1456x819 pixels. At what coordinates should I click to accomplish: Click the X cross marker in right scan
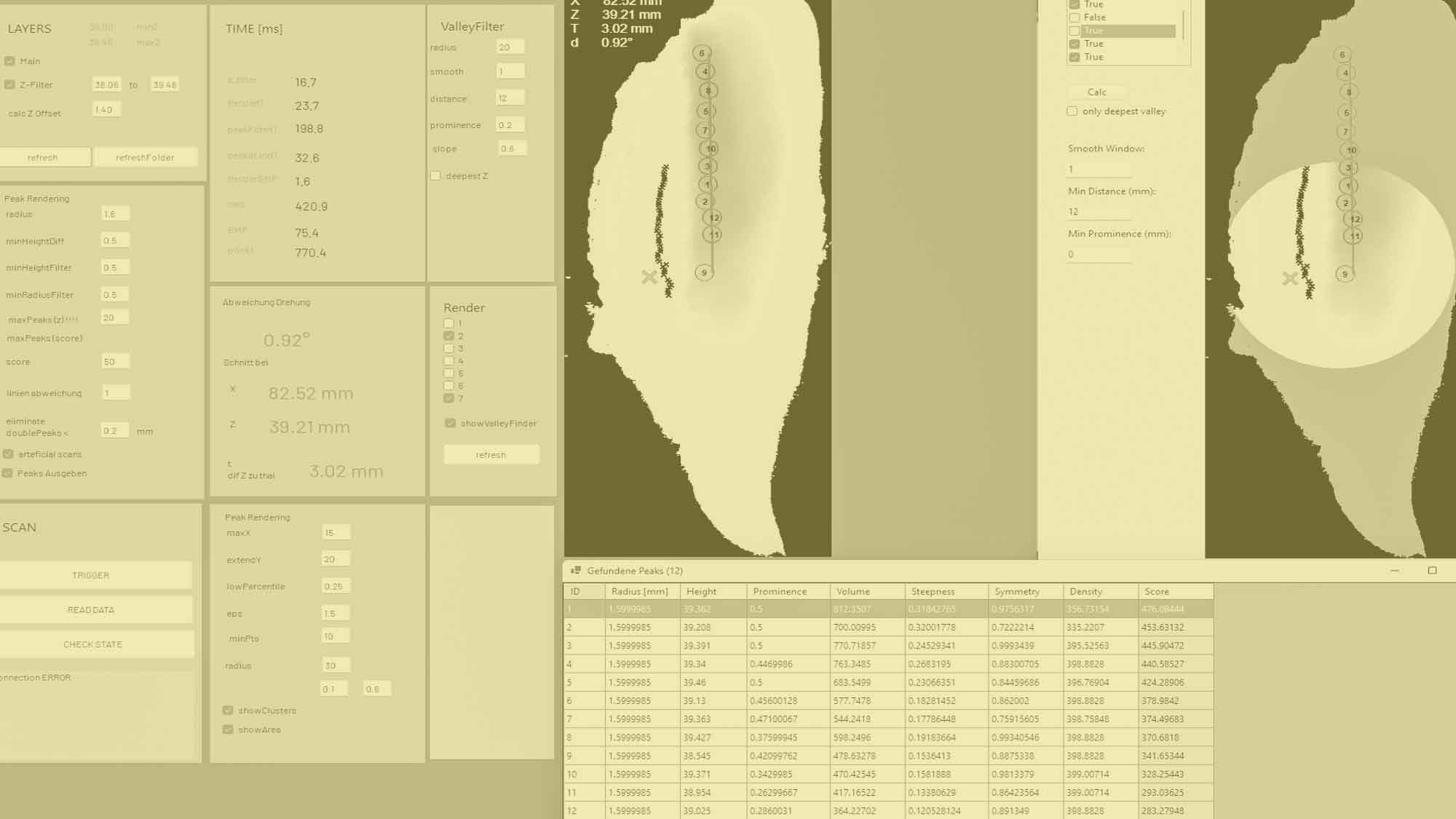tap(1290, 278)
